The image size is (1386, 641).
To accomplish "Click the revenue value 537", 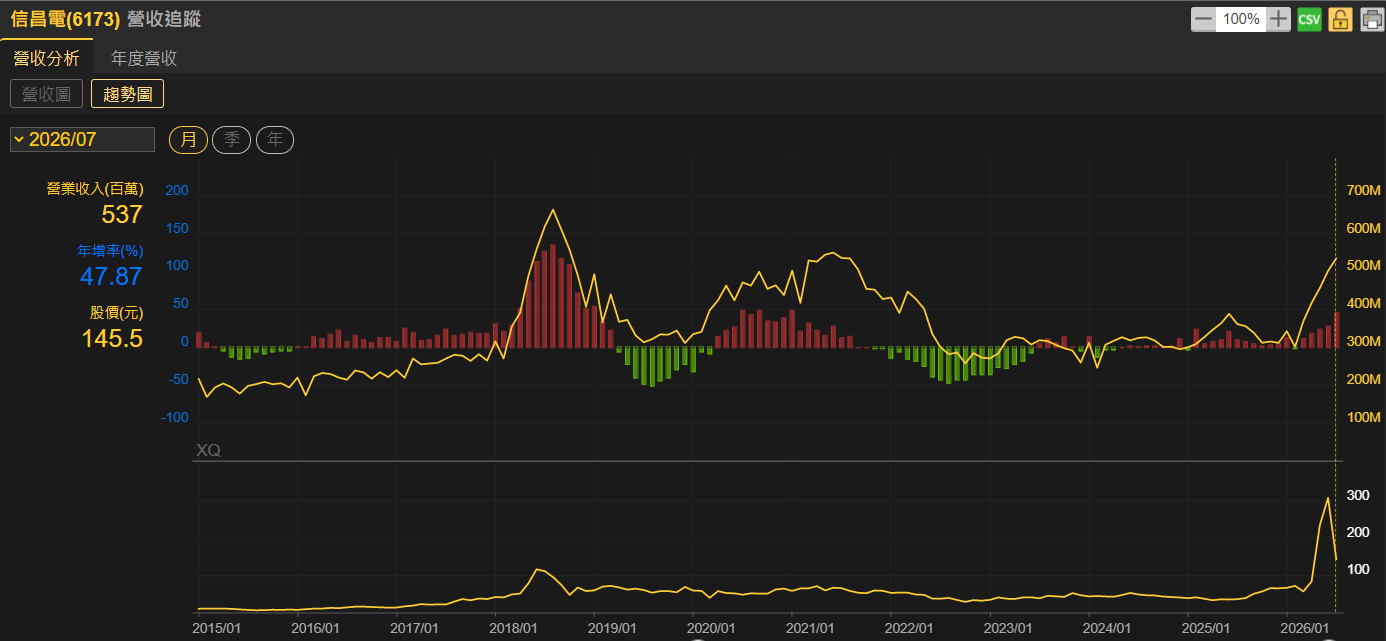I will pyautogui.click(x=122, y=214).
